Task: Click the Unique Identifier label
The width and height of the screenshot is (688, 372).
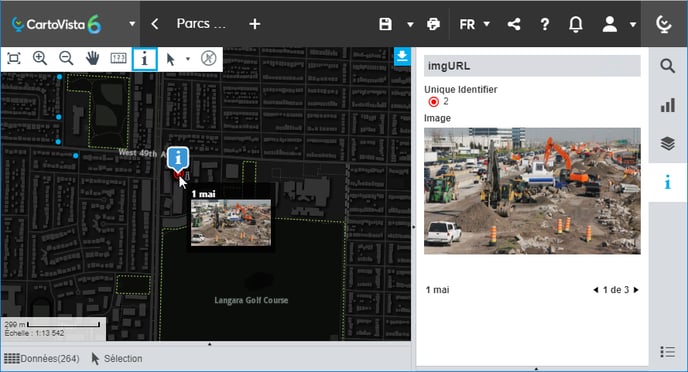Action: click(x=460, y=89)
